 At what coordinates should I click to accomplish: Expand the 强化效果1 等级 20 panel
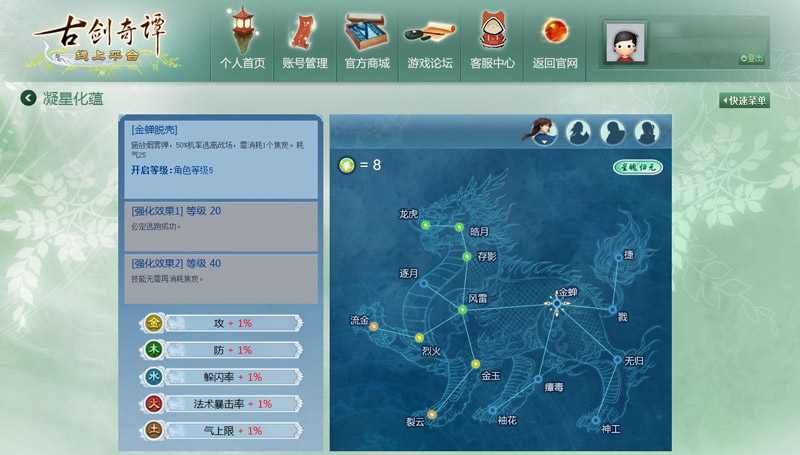[222, 226]
